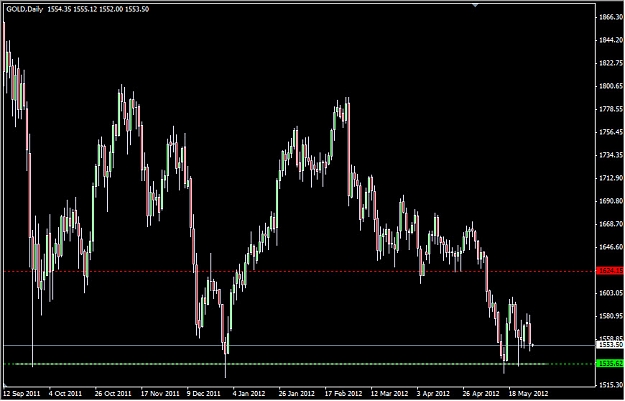Click the 1690.80 price axis label
Viewport: 625px width, 401px height.
pos(611,201)
